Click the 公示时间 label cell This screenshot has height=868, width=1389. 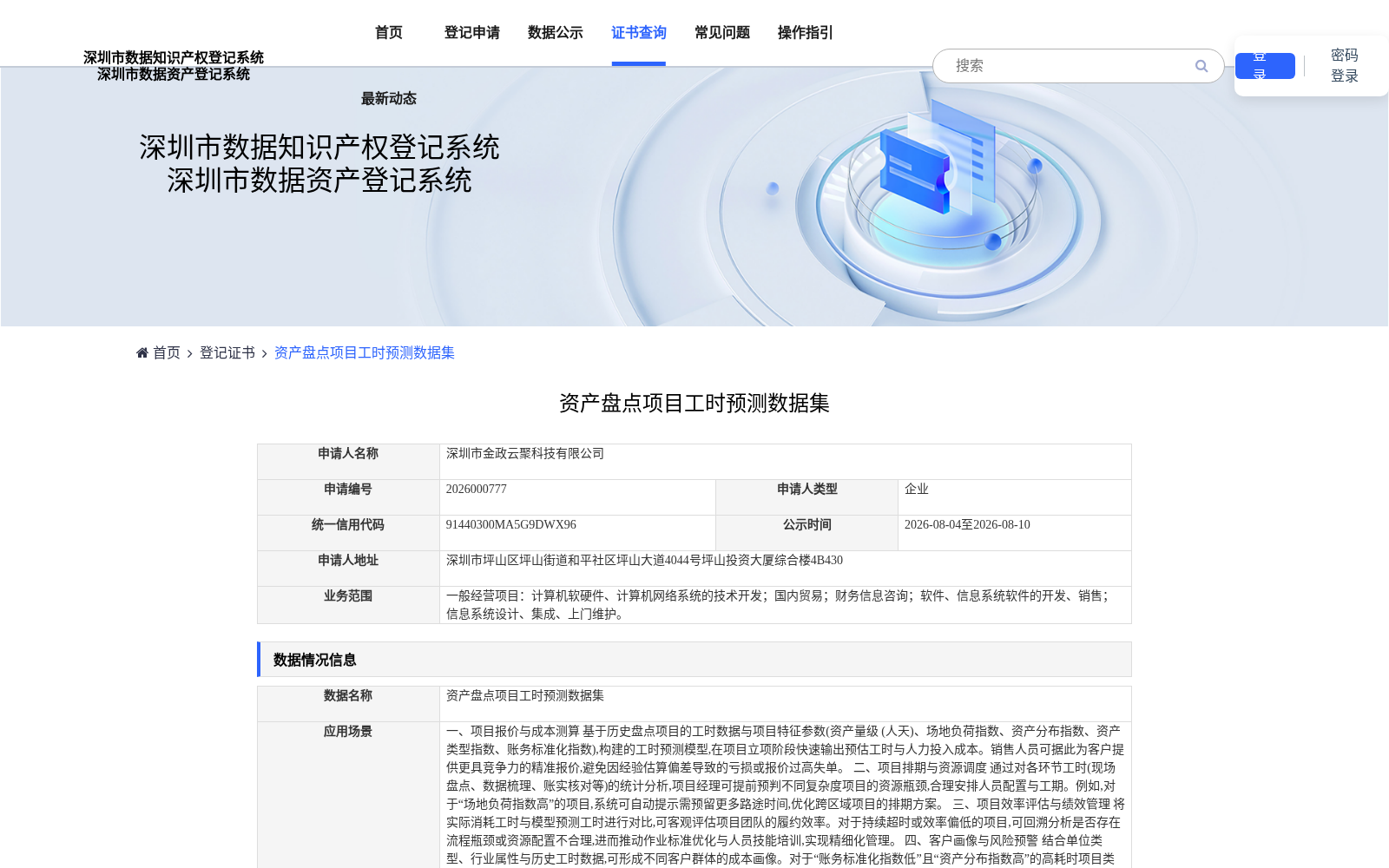[807, 533]
